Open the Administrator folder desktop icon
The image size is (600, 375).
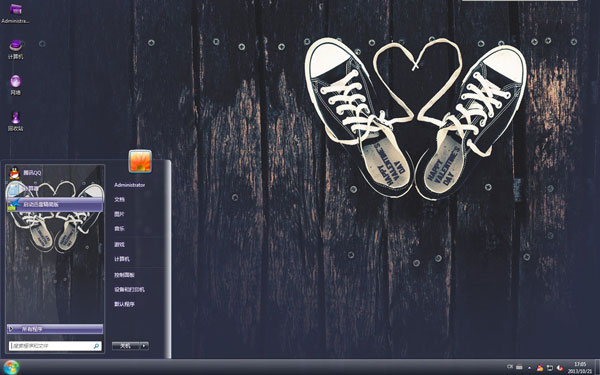click(15, 13)
